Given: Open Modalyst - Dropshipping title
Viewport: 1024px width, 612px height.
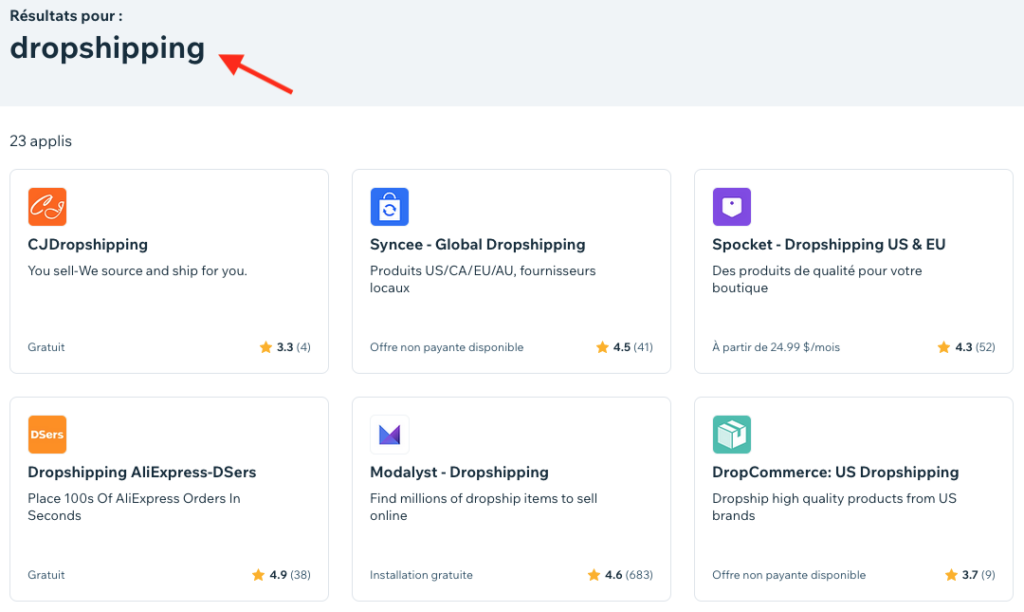Looking at the screenshot, I should (459, 472).
